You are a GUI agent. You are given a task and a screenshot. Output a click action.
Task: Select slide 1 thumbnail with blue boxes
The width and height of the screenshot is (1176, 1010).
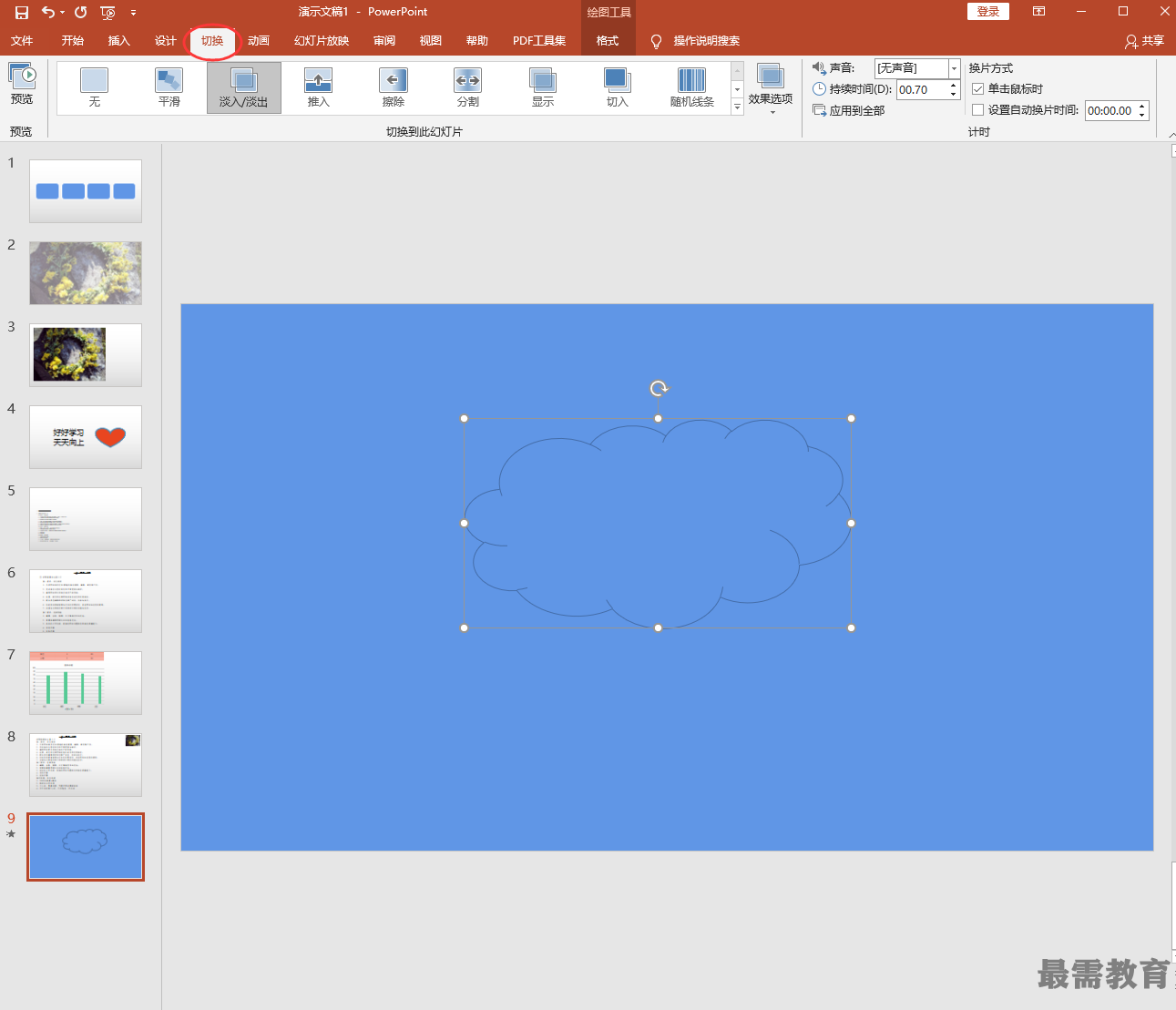86,191
